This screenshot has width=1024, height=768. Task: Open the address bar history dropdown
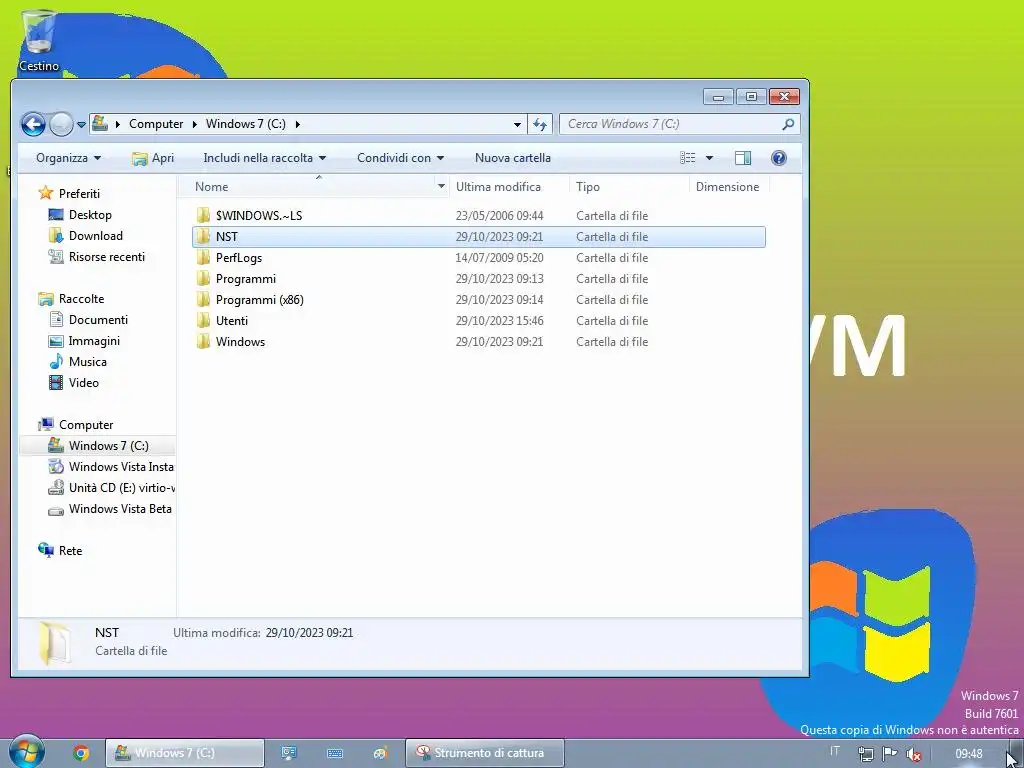[x=517, y=124]
